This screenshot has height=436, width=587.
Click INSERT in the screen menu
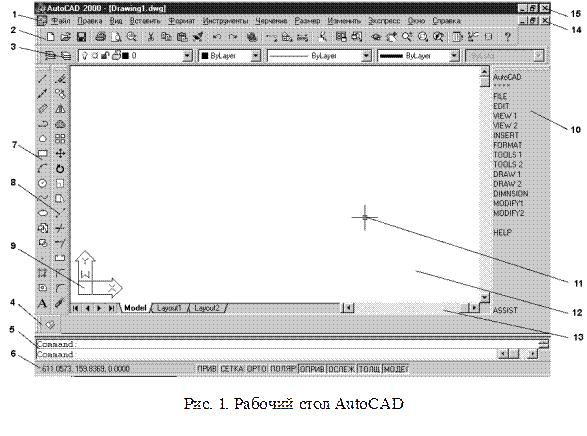pos(506,135)
